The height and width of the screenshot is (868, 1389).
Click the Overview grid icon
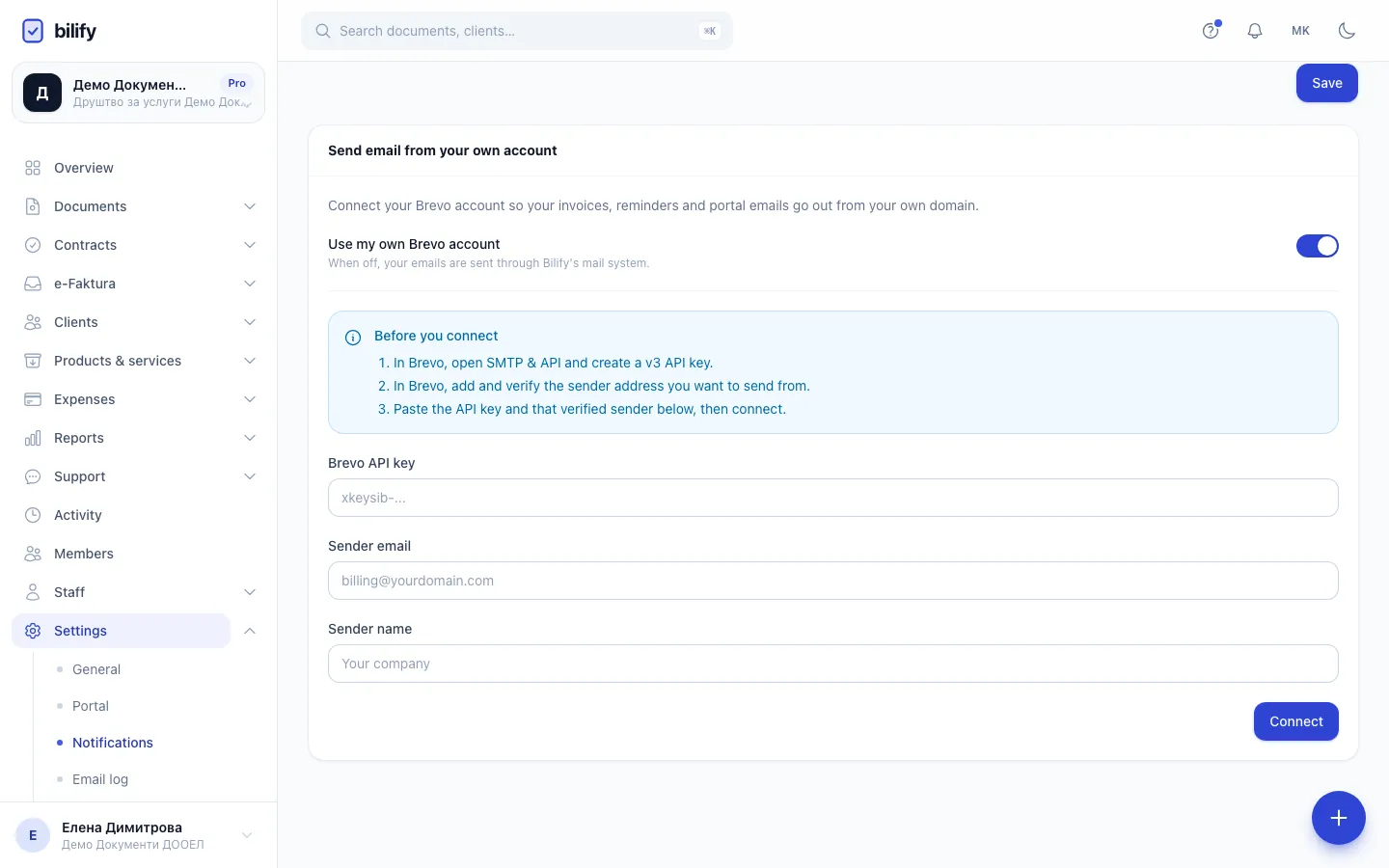pos(33,168)
